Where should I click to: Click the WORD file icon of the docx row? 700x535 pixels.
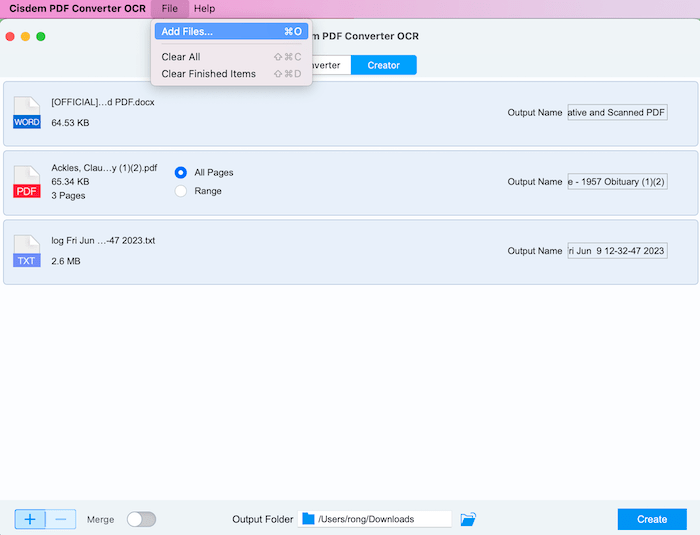pos(27,113)
